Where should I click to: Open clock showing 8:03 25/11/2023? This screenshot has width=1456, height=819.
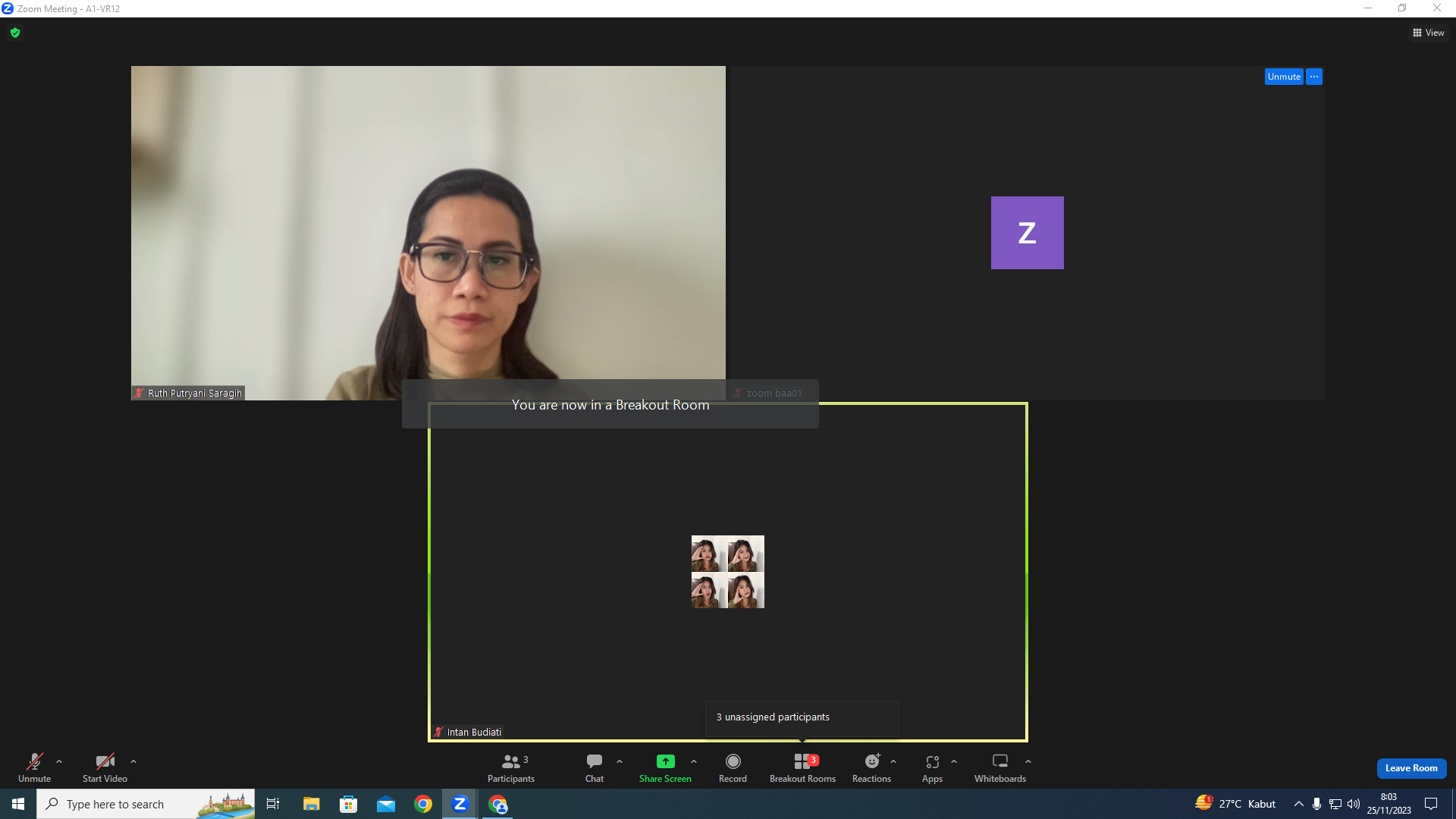pyautogui.click(x=1389, y=804)
